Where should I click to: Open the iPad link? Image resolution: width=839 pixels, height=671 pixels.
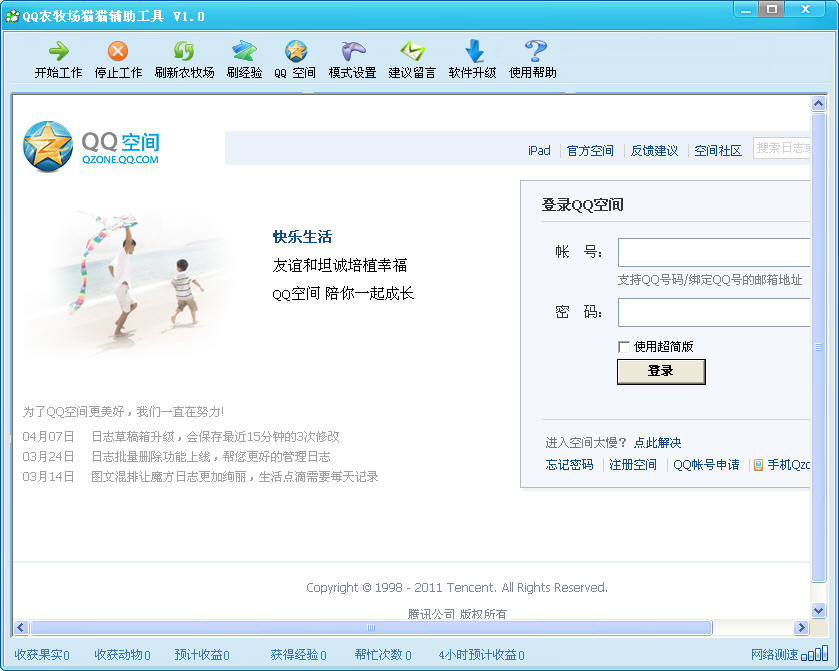point(539,151)
